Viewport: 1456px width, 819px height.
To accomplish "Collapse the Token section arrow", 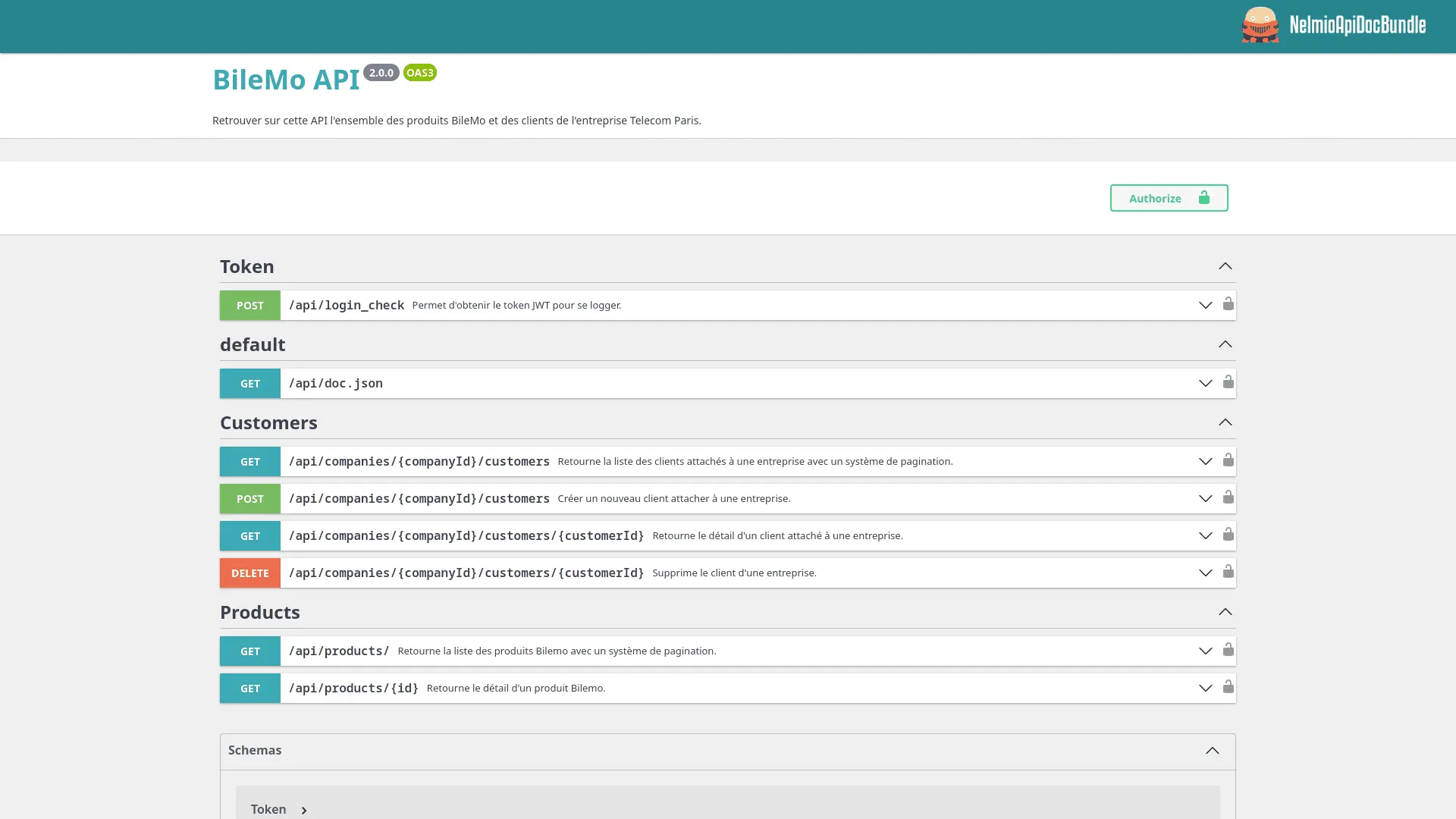I will 1225,266.
